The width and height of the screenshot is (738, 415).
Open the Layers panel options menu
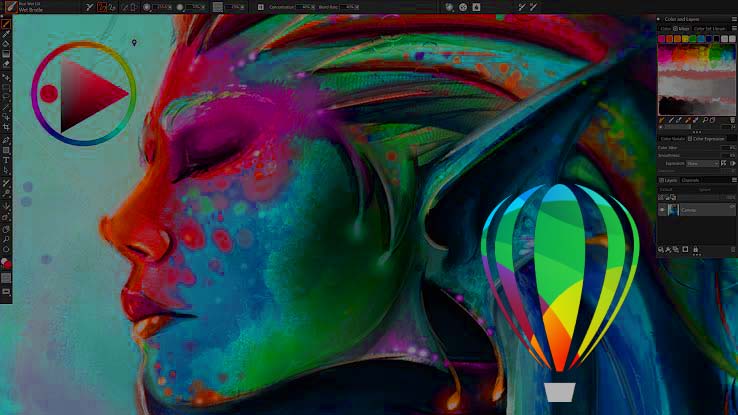(x=732, y=180)
